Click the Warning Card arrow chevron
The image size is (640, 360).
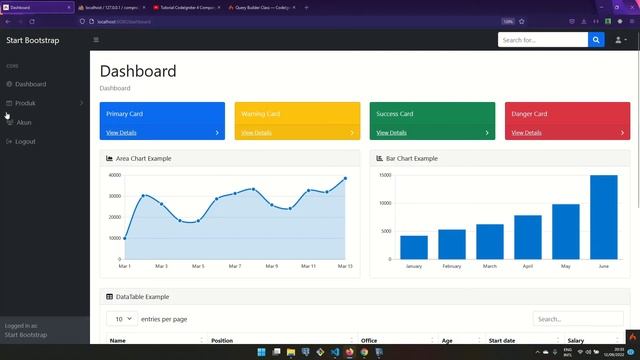point(352,133)
